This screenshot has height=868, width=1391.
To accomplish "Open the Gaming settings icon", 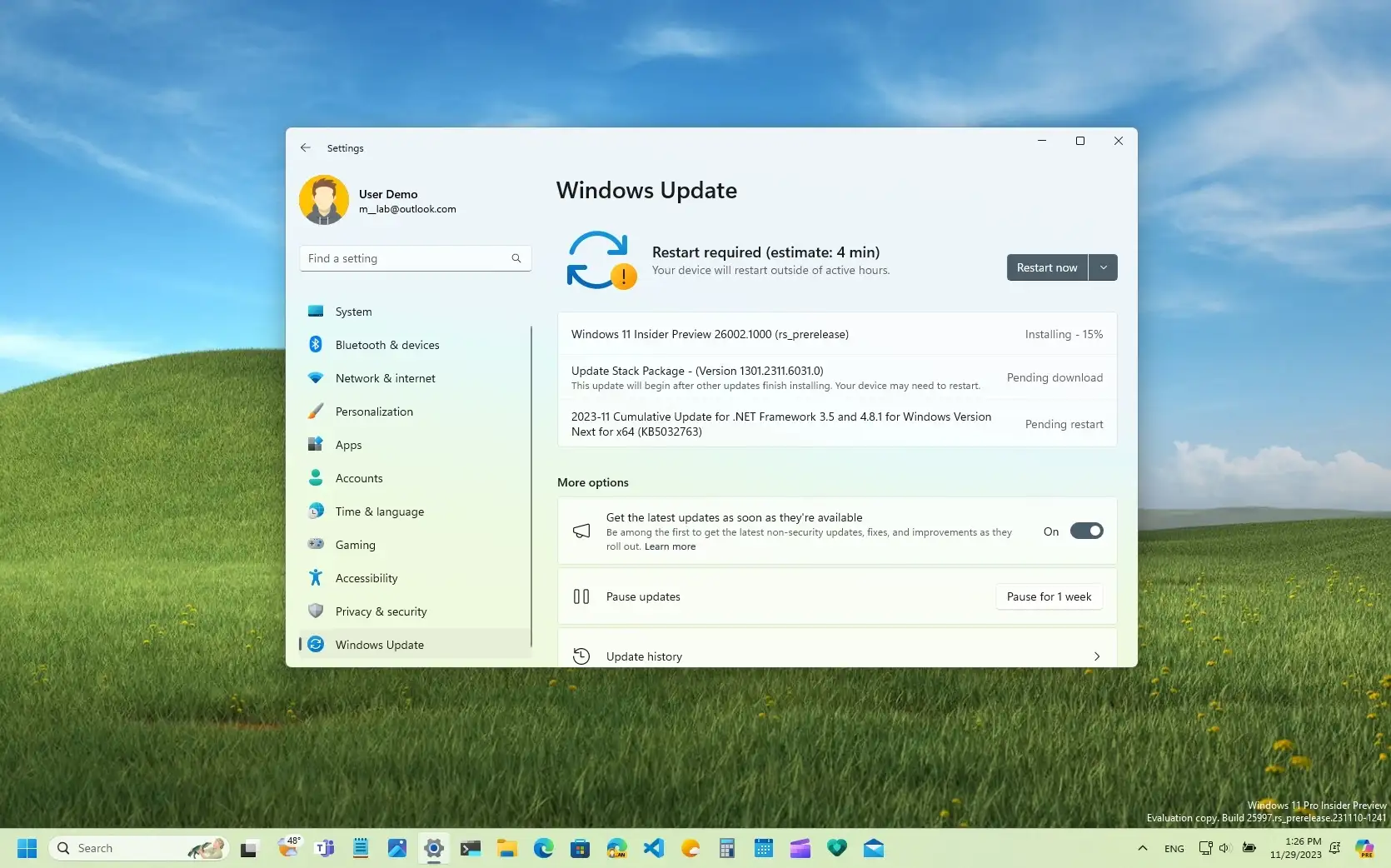I will pos(317,544).
